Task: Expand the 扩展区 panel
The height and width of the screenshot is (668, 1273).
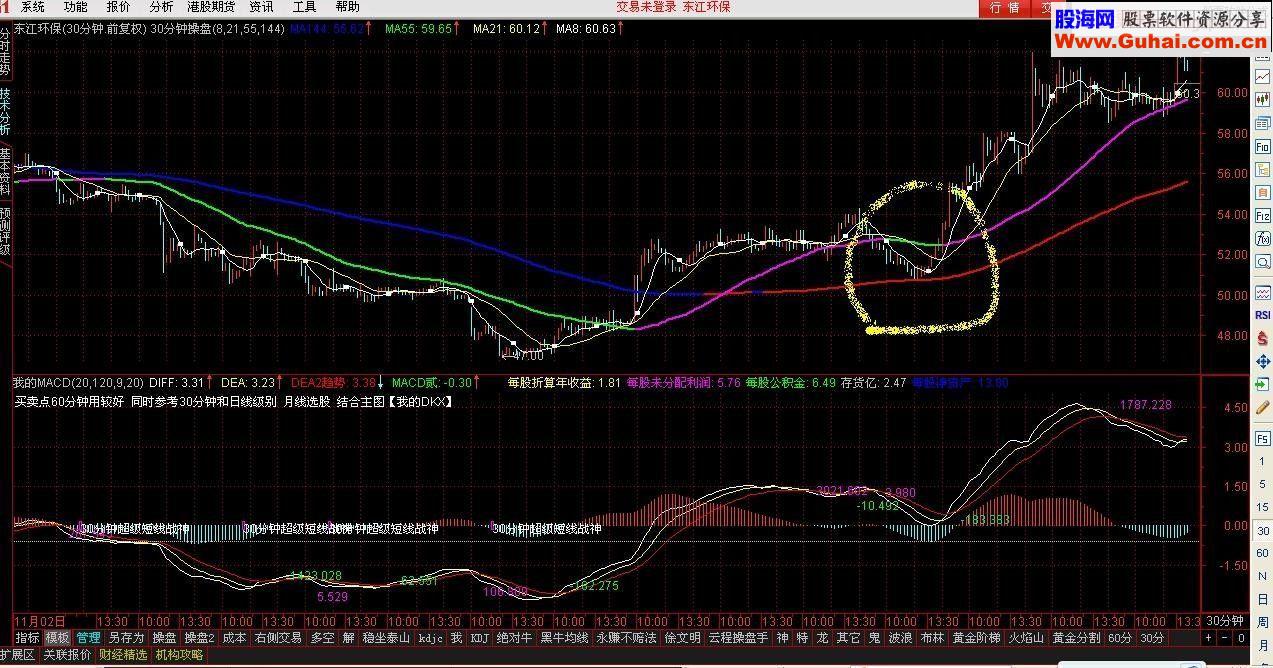Action: tap(18, 655)
